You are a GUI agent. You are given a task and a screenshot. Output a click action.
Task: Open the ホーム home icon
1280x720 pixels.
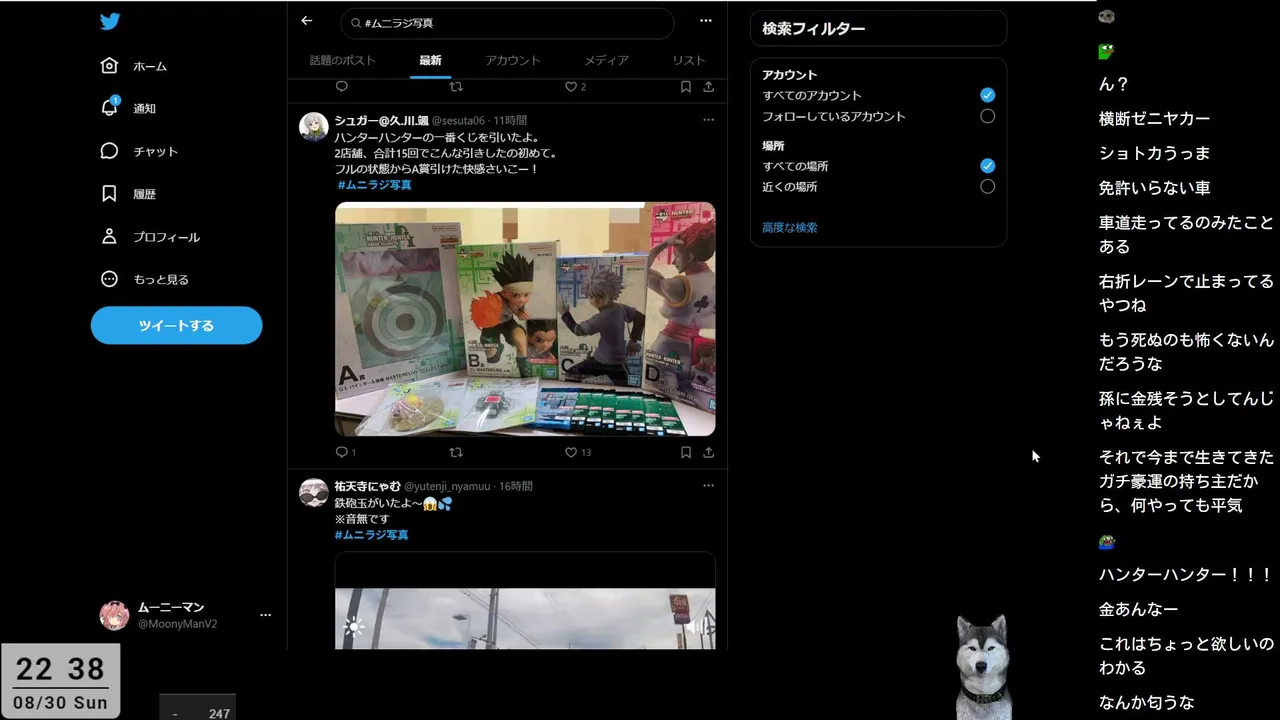pyautogui.click(x=110, y=66)
